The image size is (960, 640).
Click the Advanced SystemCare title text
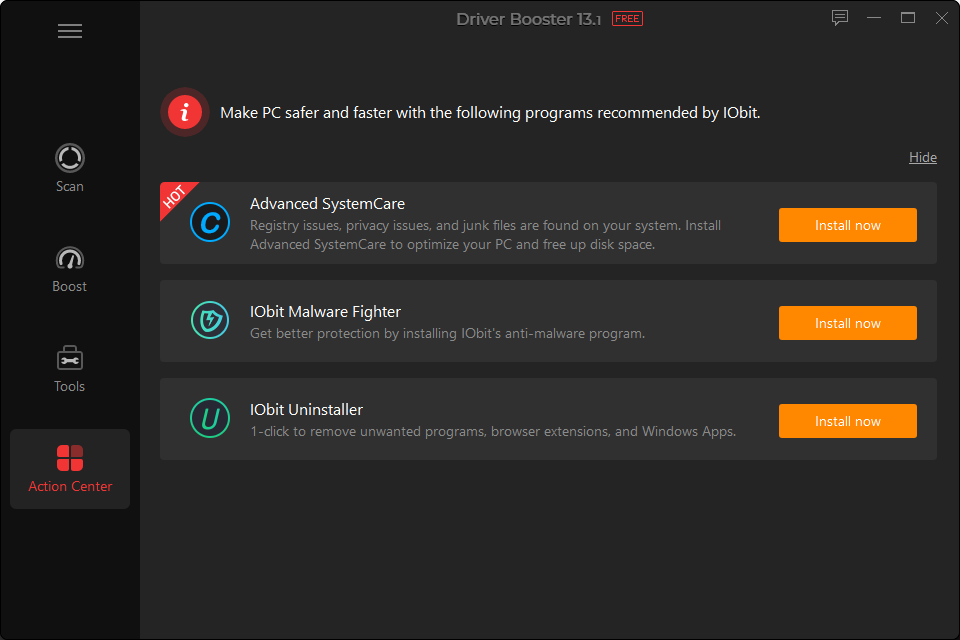coord(327,204)
